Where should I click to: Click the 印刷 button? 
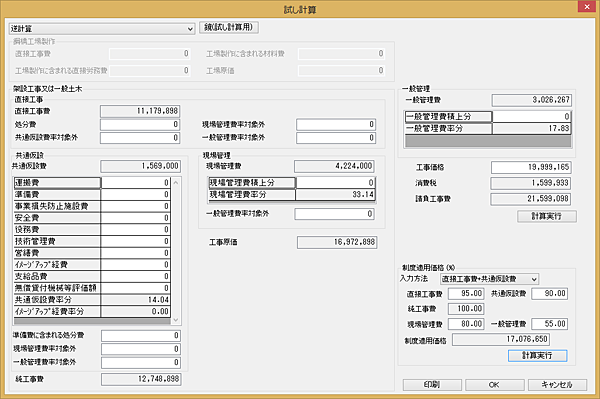(x=432, y=384)
